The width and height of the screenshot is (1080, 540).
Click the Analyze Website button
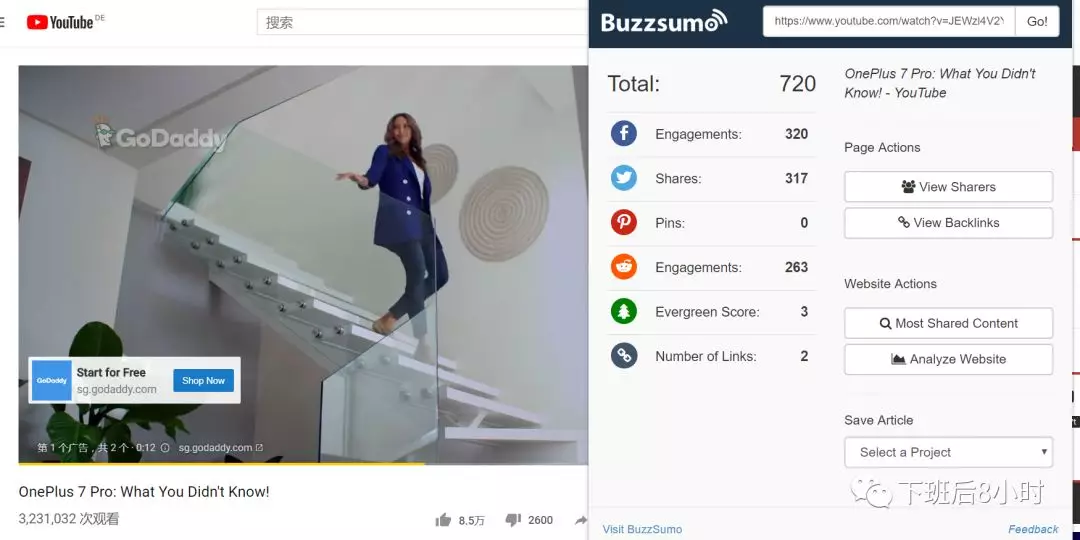(948, 359)
